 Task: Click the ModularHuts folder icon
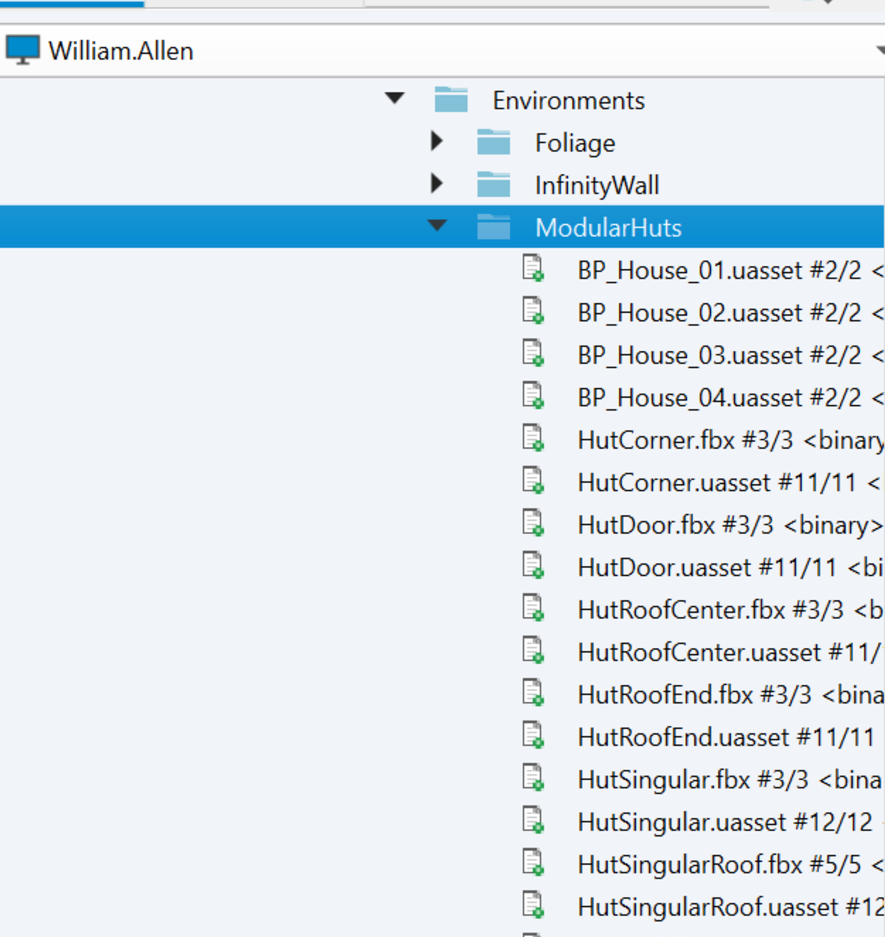pyautogui.click(x=494, y=226)
